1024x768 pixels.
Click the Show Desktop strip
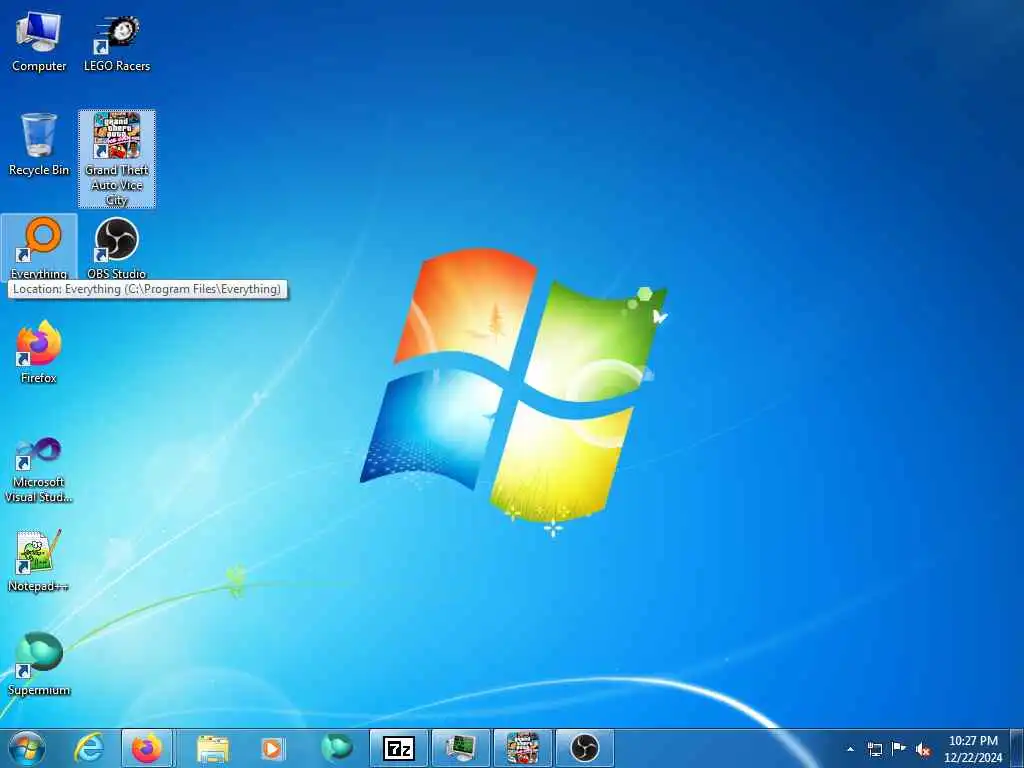click(1017, 748)
